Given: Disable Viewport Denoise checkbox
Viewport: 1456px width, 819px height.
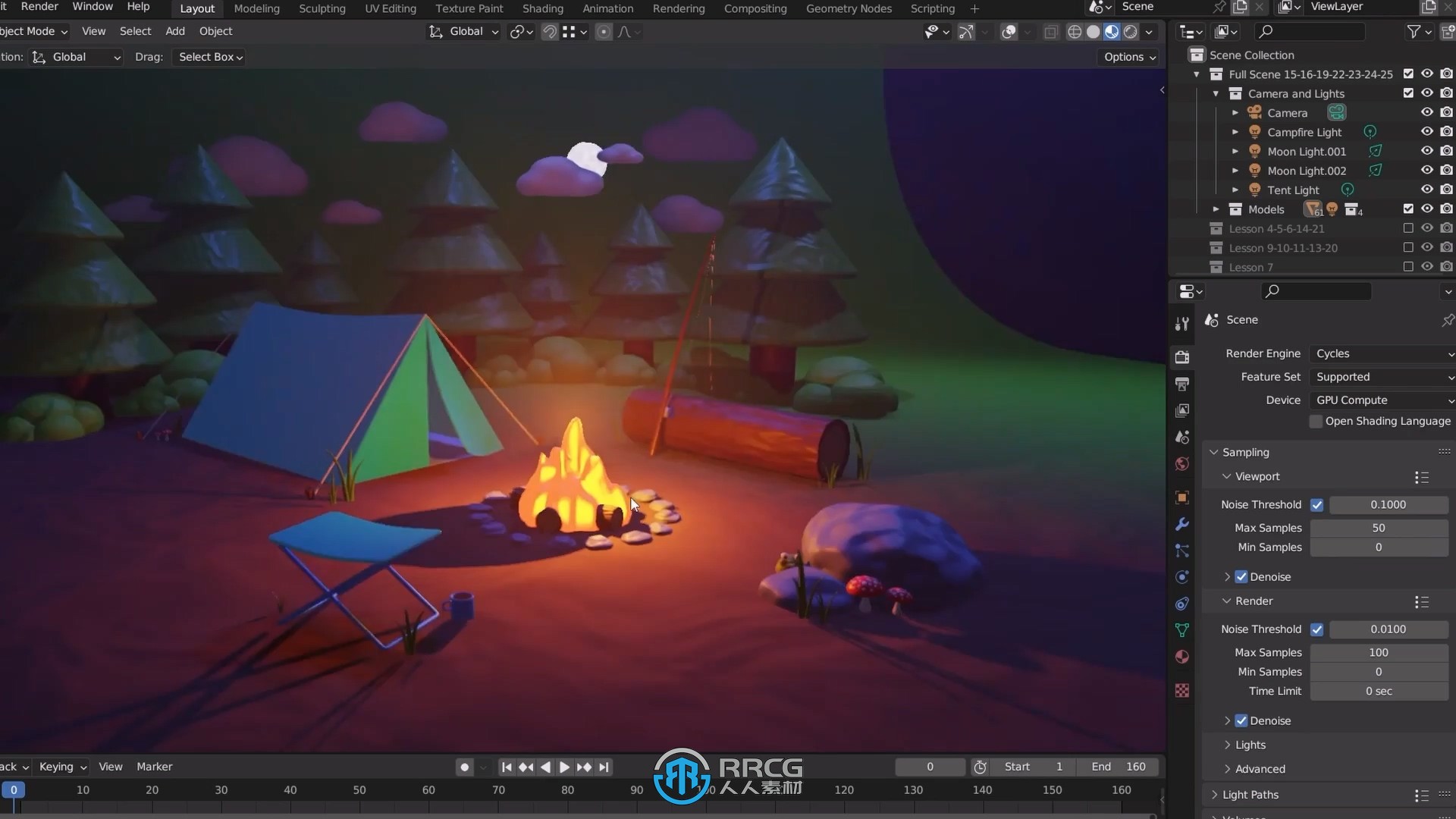Looking at the screenshot, I should pos(1241,577).
